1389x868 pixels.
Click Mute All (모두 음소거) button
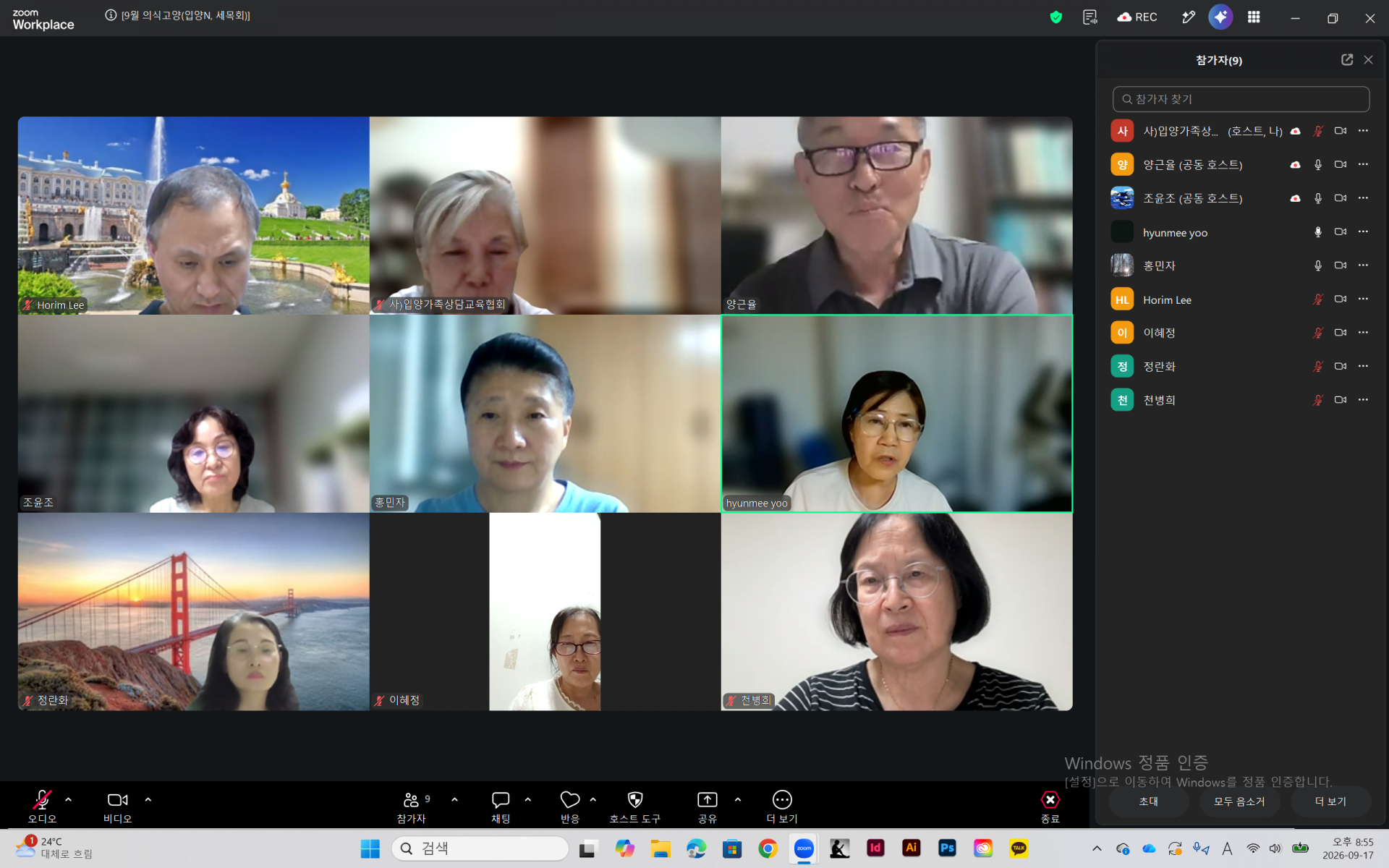click(1239, 801)
